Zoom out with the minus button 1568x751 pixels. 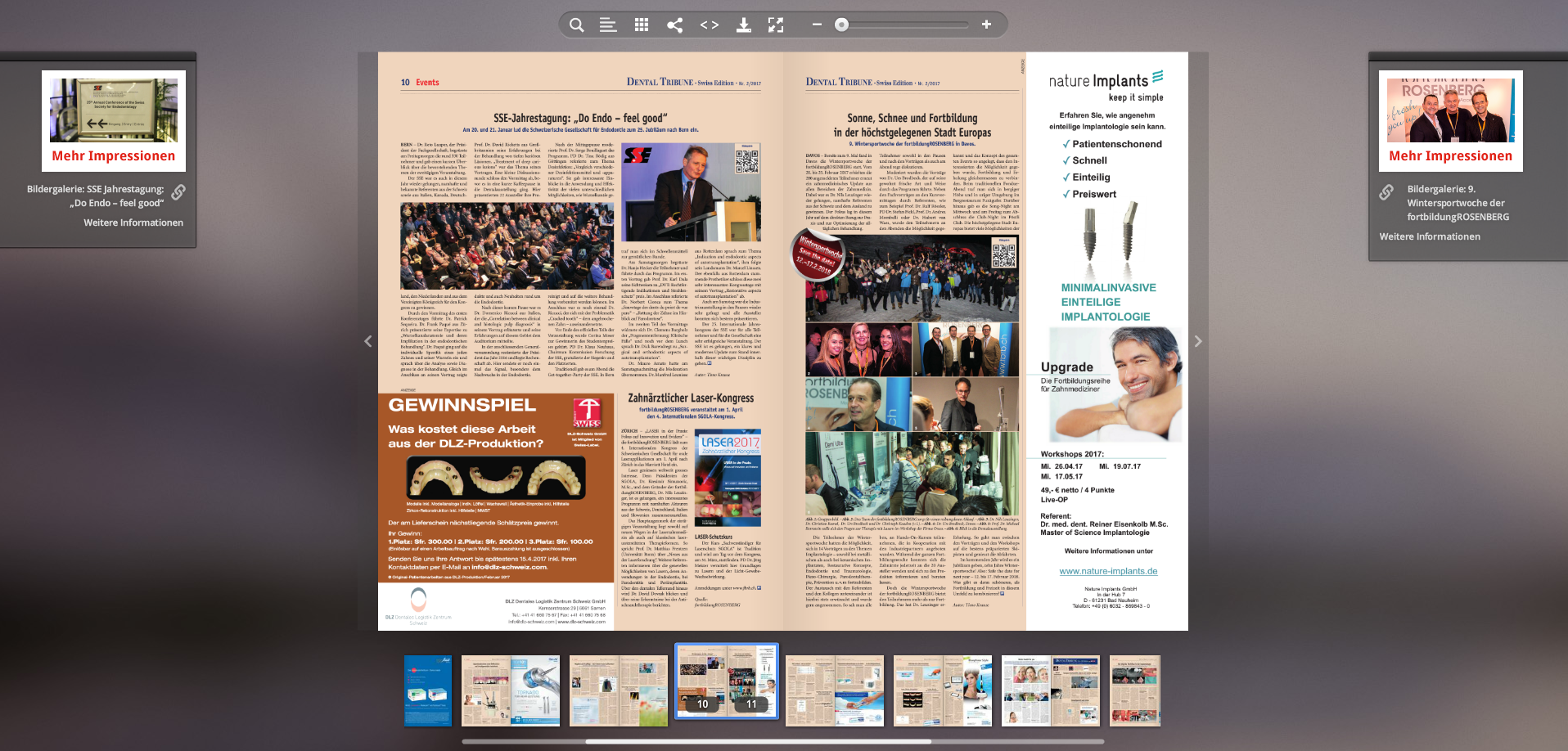pos(816,25)
